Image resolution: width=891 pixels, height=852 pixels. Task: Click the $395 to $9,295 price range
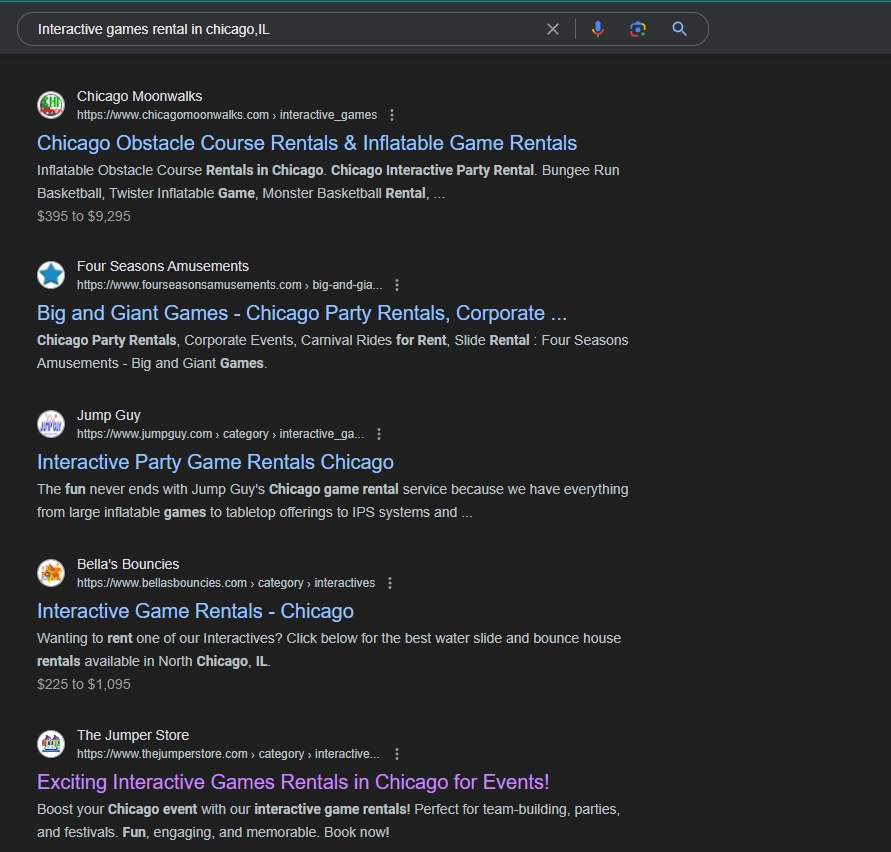(x=84, y=217)
